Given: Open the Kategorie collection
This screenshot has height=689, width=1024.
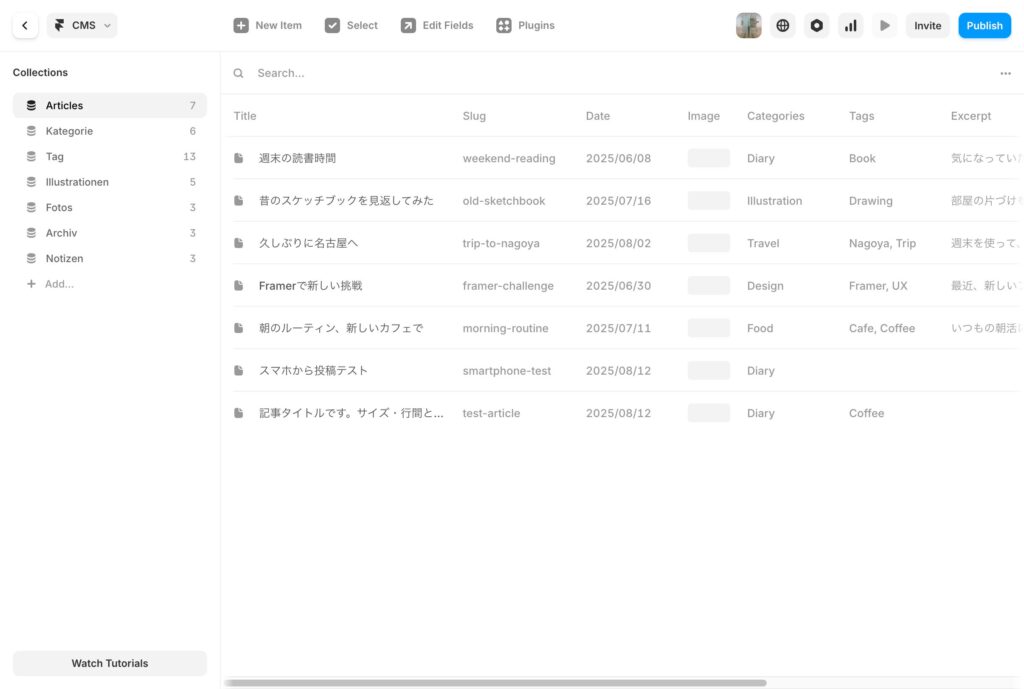Looking at the screenshot, I should (69, 131).
